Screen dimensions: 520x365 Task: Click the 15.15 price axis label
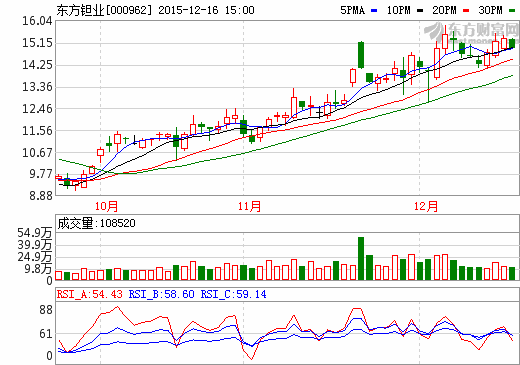coord(37,43)
